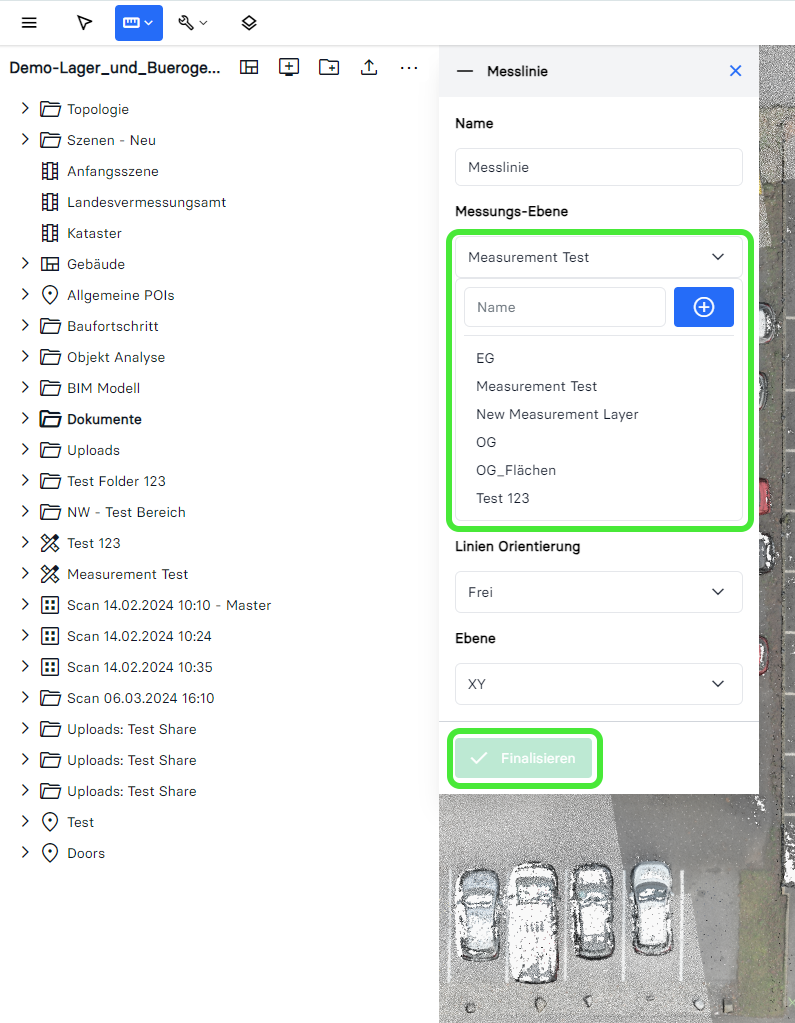Choose New Measurement Layer option
Viewport: 795px width, 1023px height.
pos(557,414)
